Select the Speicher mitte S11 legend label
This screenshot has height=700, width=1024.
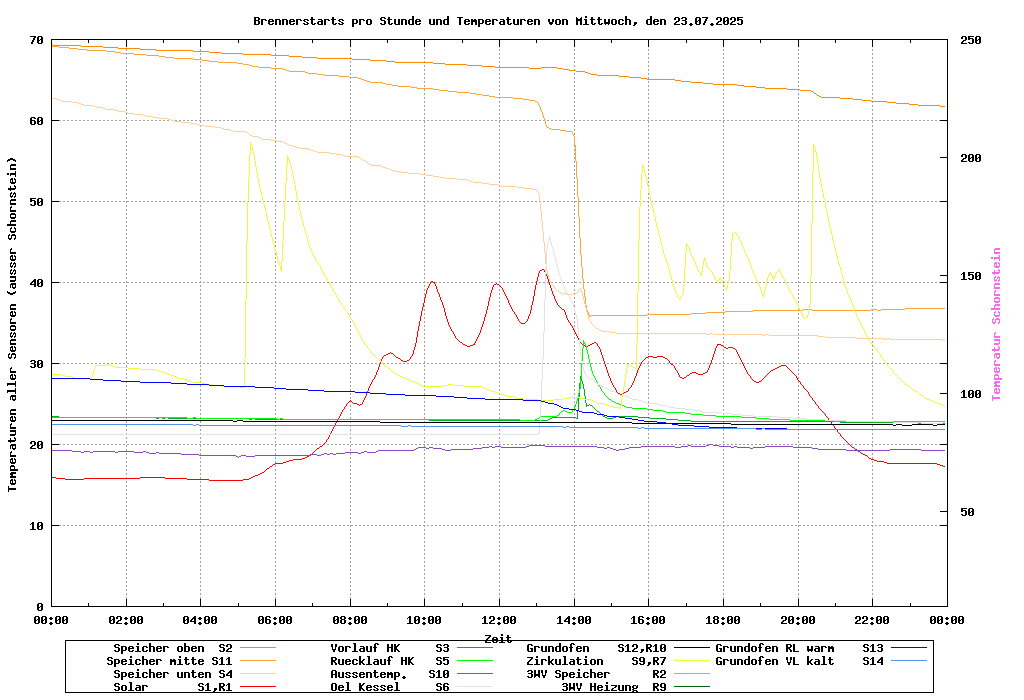pyautogui.click(x=169, y=661)
